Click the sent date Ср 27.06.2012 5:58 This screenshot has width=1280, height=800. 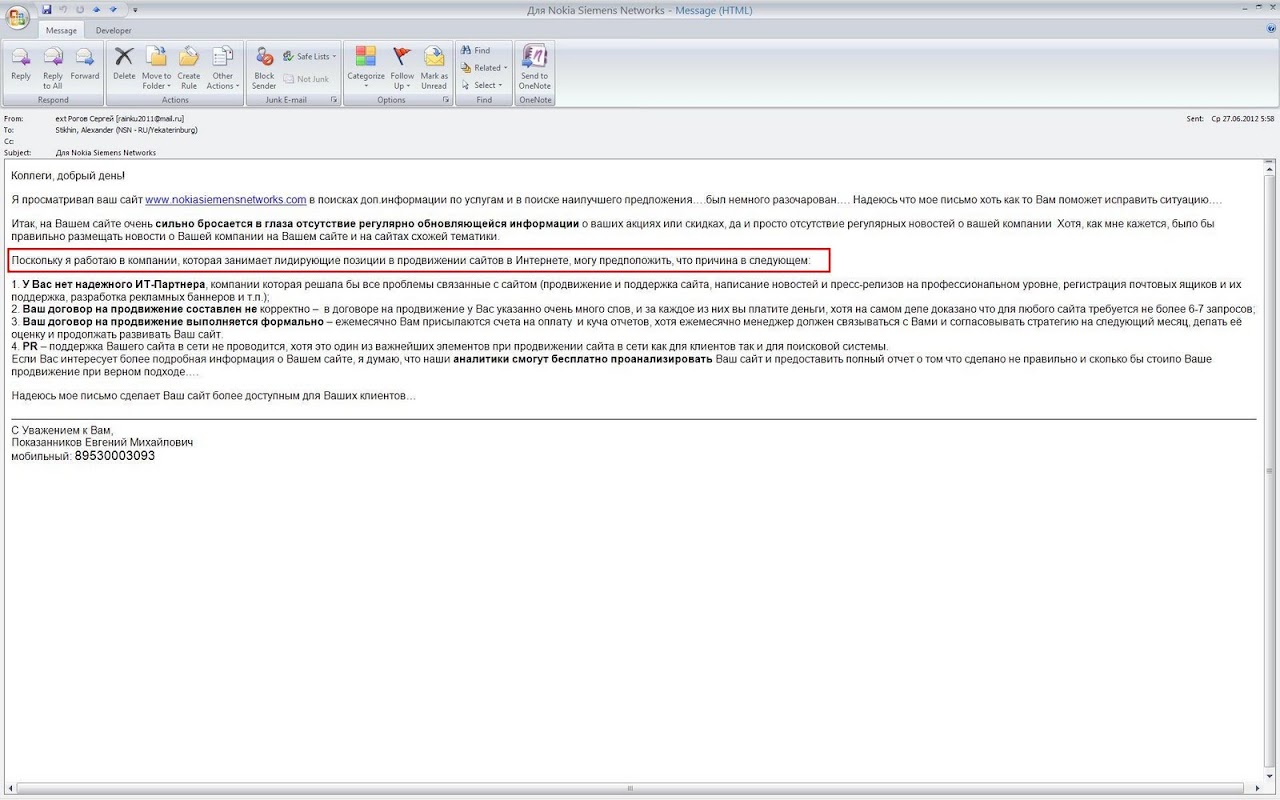[1241, 118]
